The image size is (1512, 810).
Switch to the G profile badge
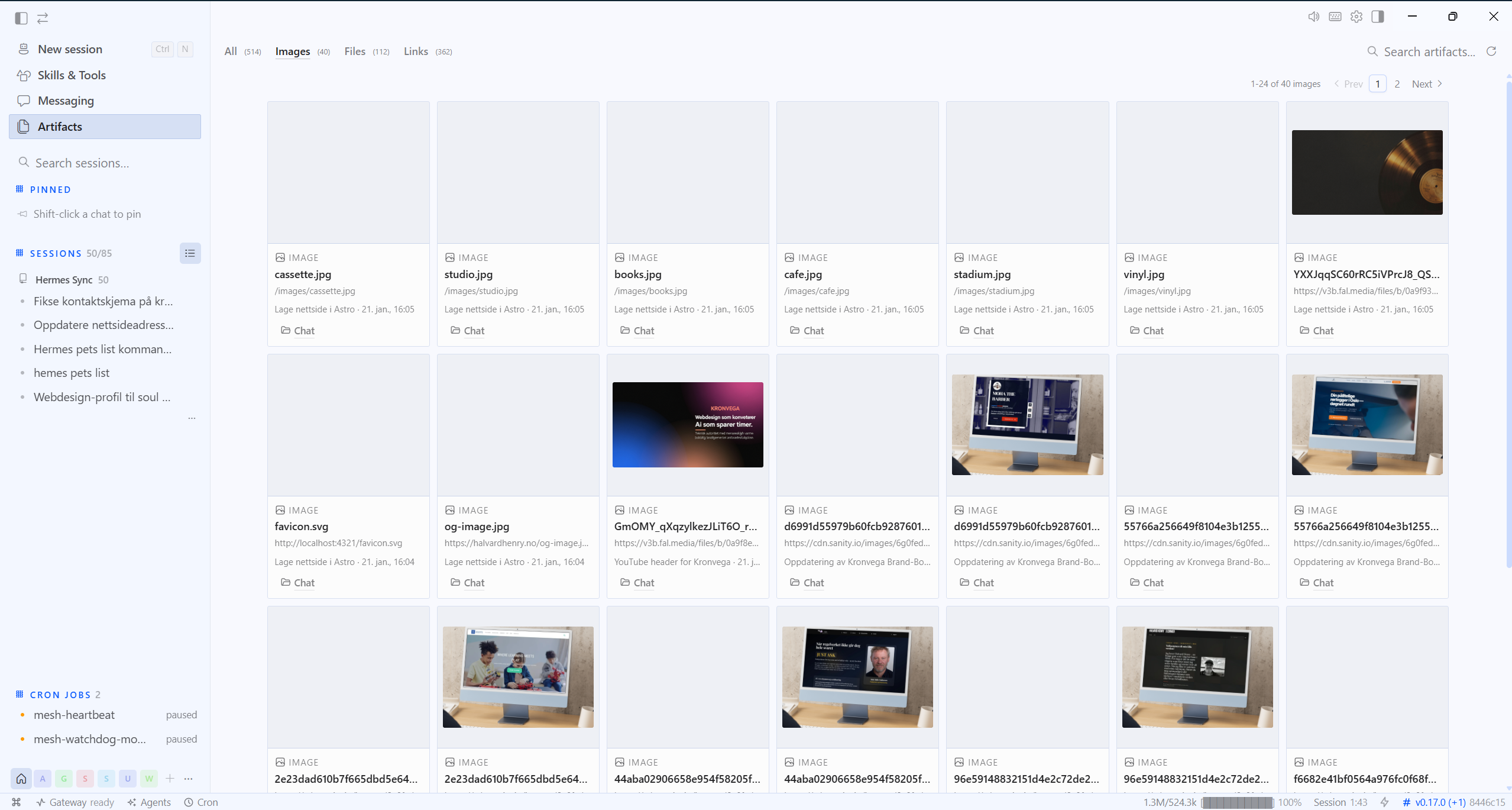64,779
